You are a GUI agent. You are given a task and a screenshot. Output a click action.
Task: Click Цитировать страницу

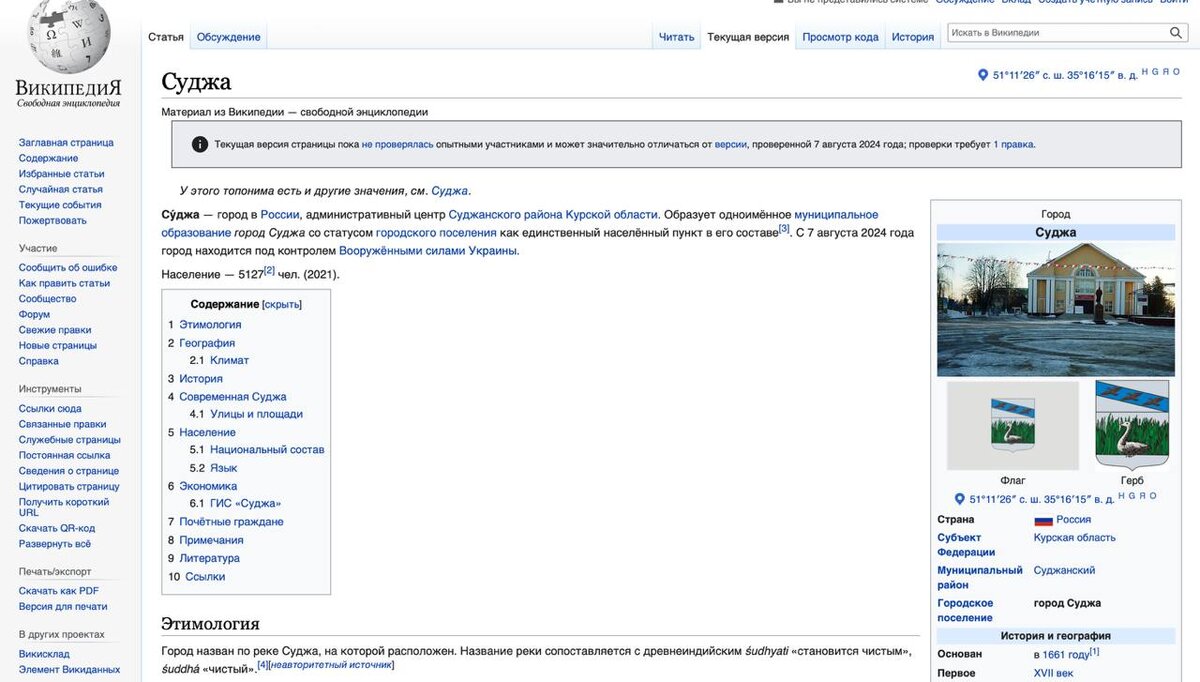point(69,486)
